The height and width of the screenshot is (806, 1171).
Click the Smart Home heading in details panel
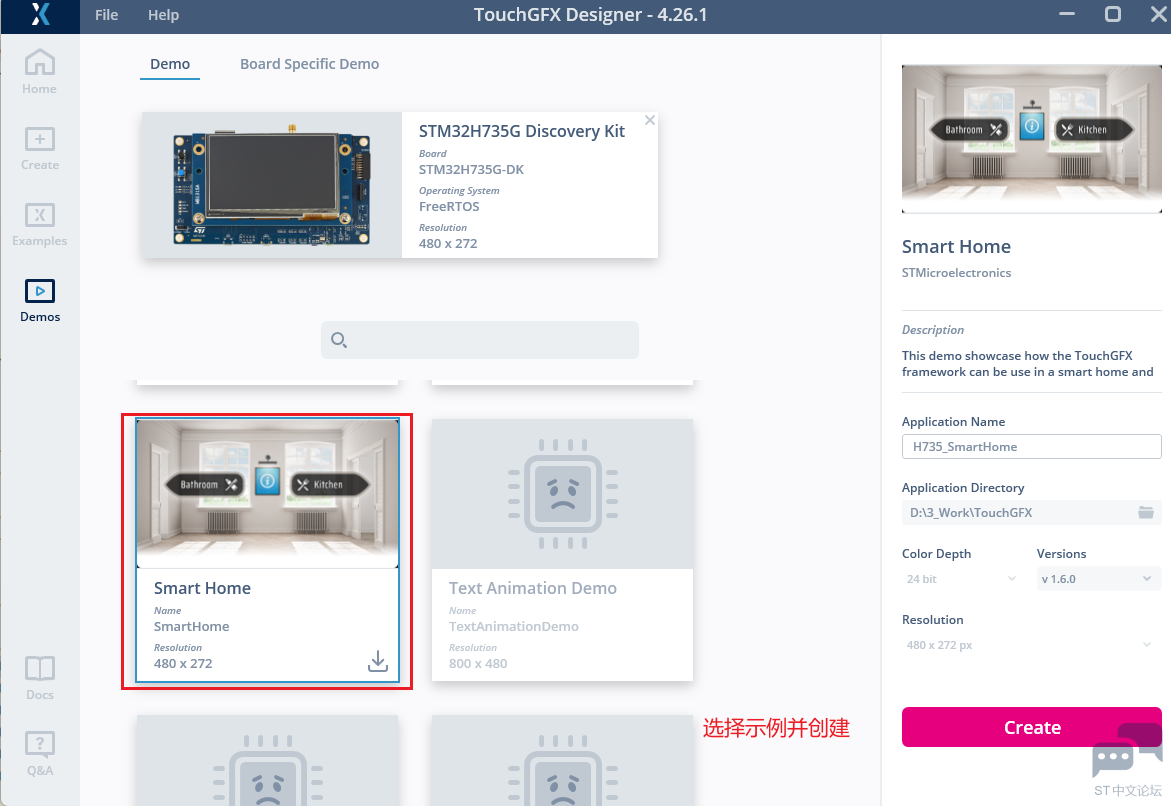tap(956, 247)
